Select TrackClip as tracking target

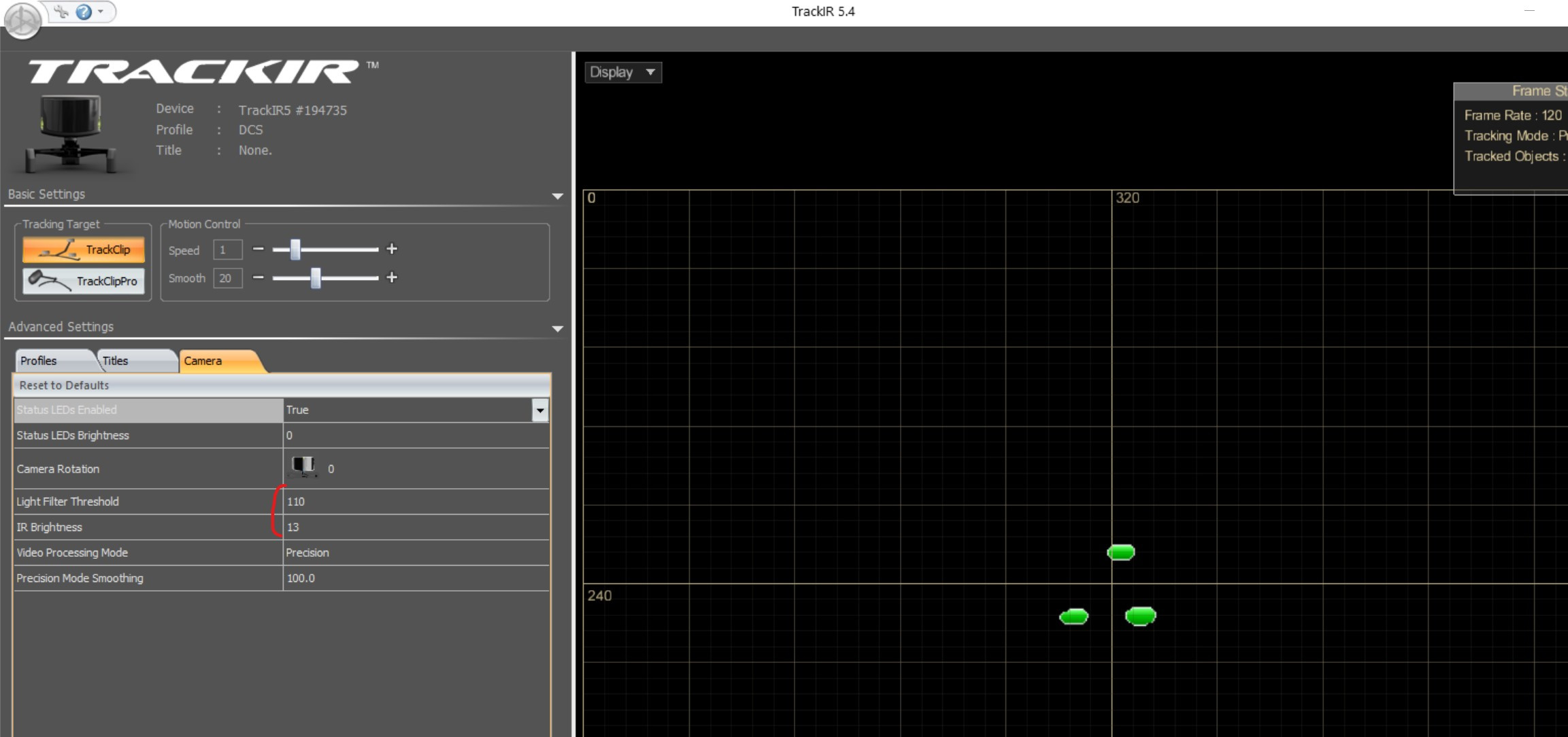click(x=84, y=250)
